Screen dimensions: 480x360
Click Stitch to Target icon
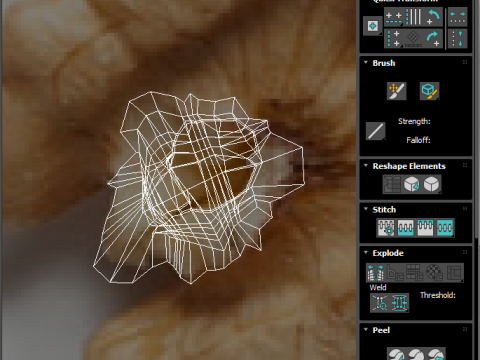point(386,228)
